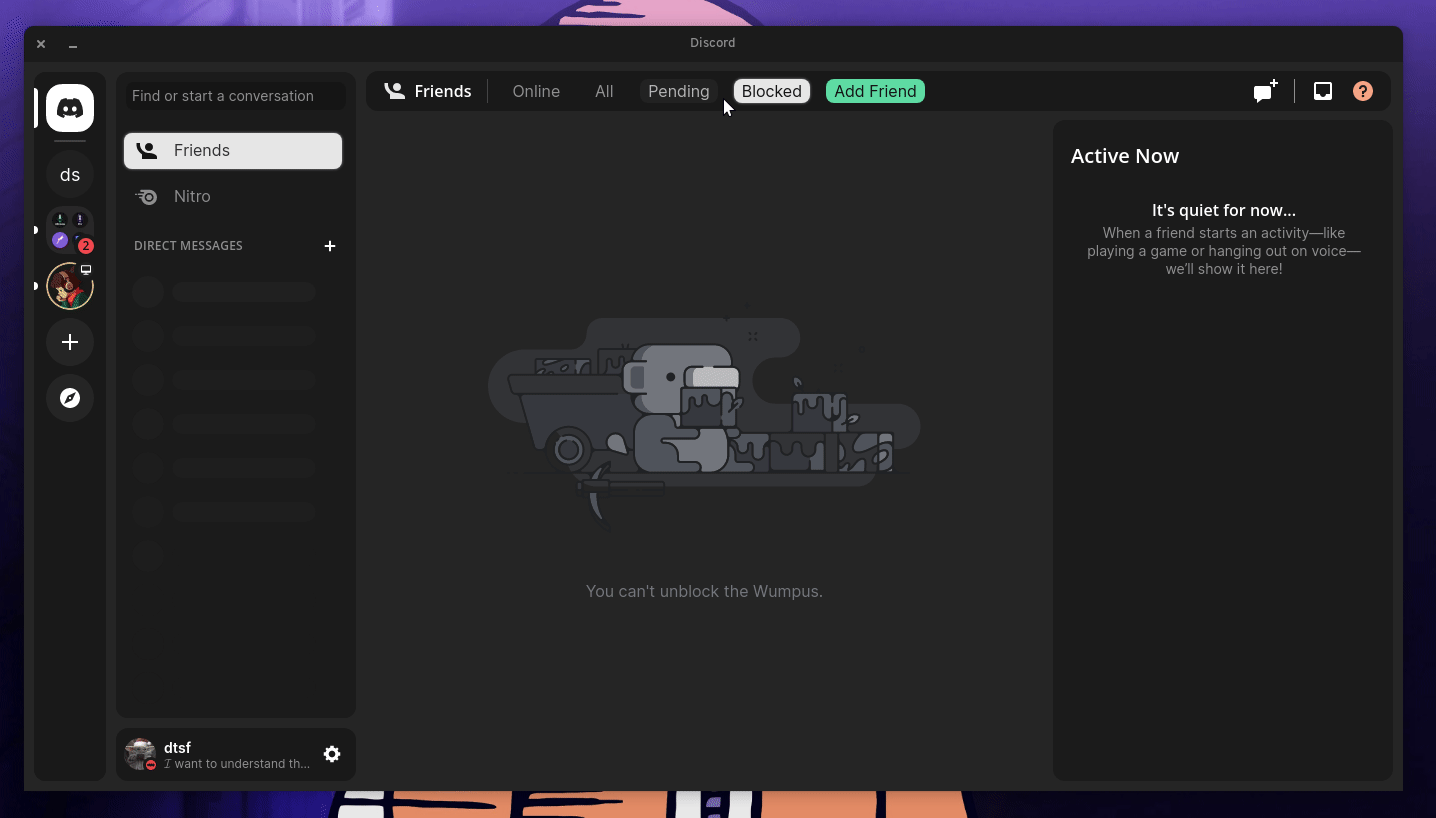Open the inbox icon
Image resolution: width=1436 pixels, height=818 pixels.
point(1323,91)
